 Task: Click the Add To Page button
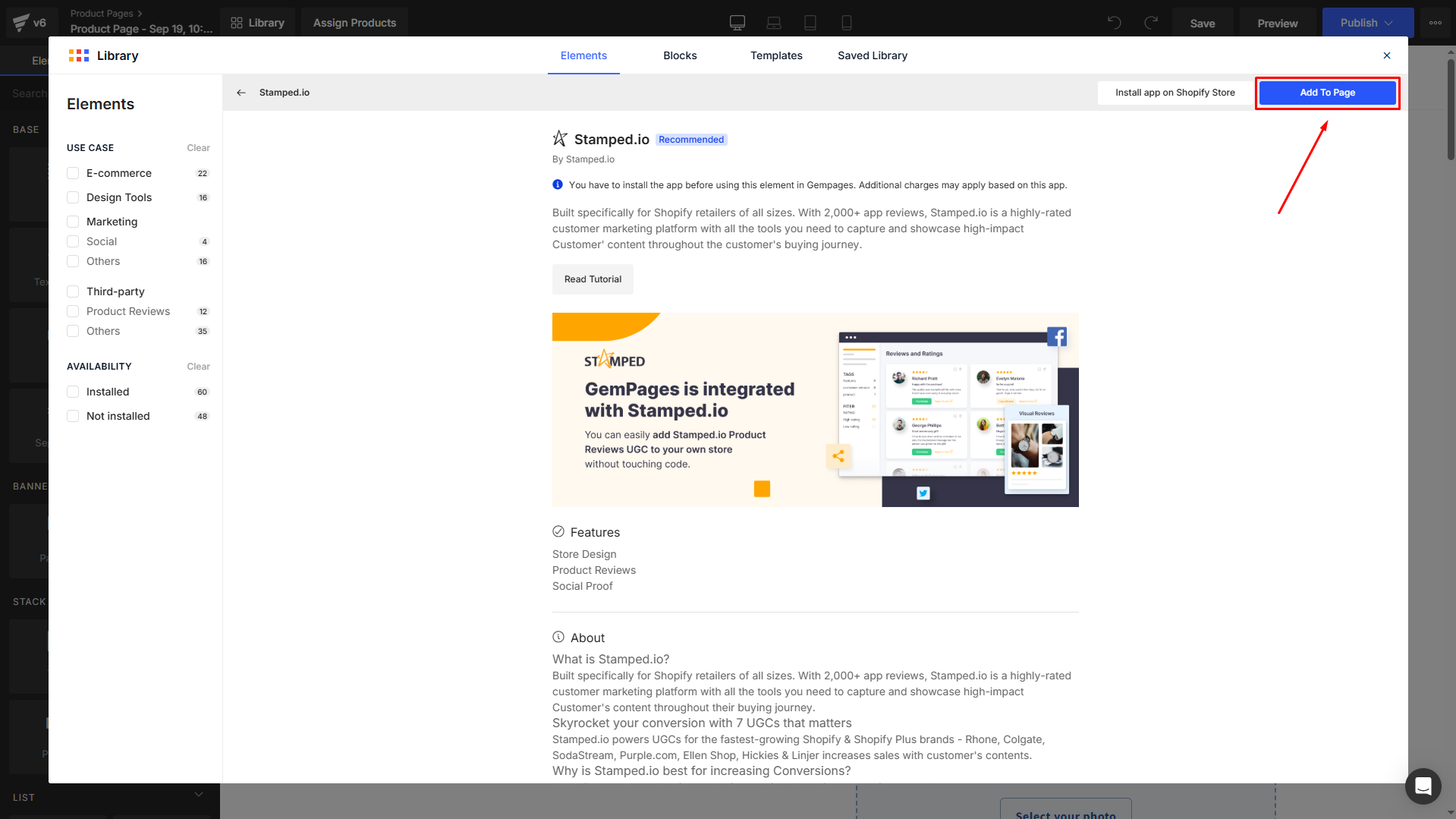point(1326,93)
